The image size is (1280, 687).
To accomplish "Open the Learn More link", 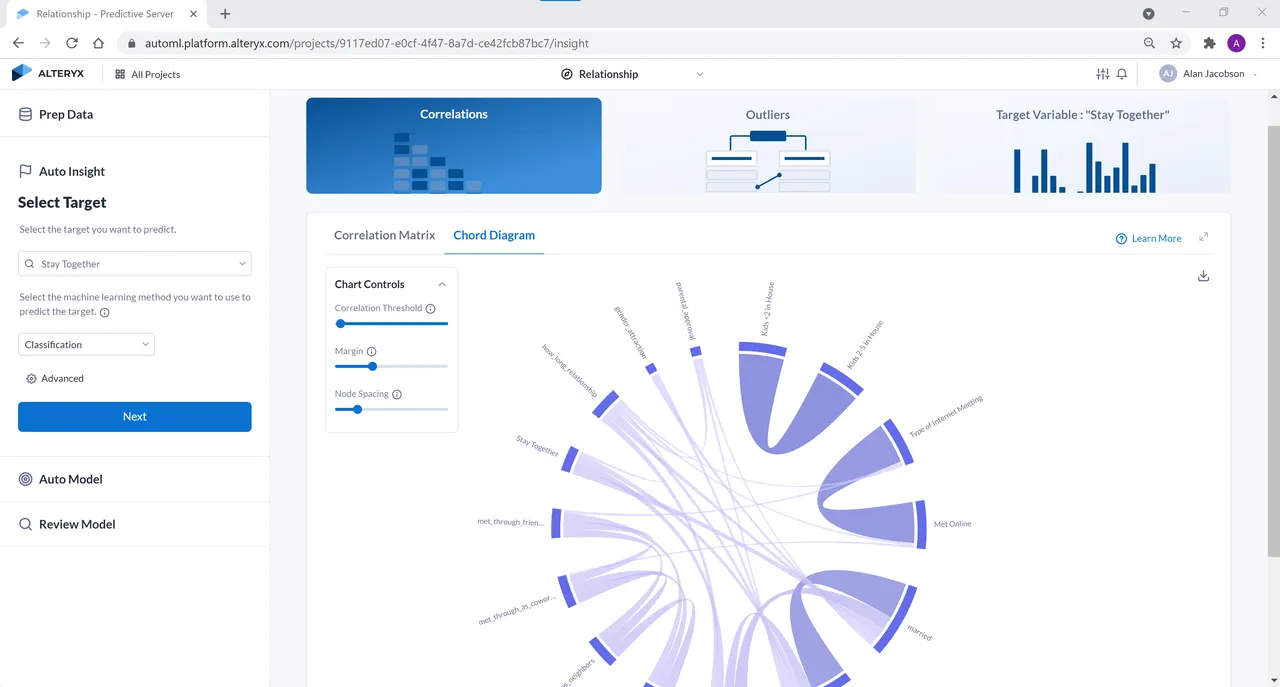I will click(1149, 238).
